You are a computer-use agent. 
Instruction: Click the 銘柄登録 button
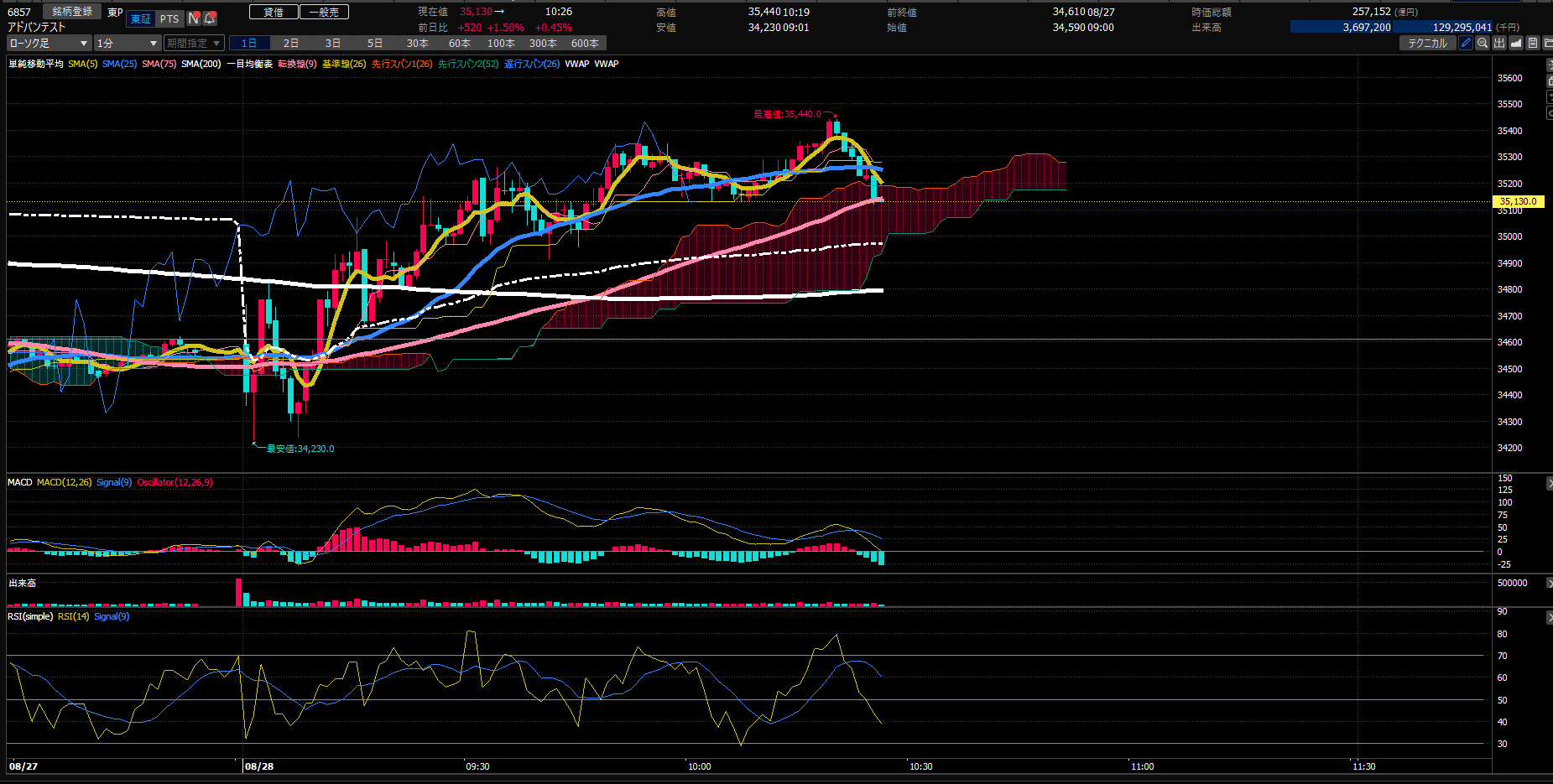(x=72, y=12)
